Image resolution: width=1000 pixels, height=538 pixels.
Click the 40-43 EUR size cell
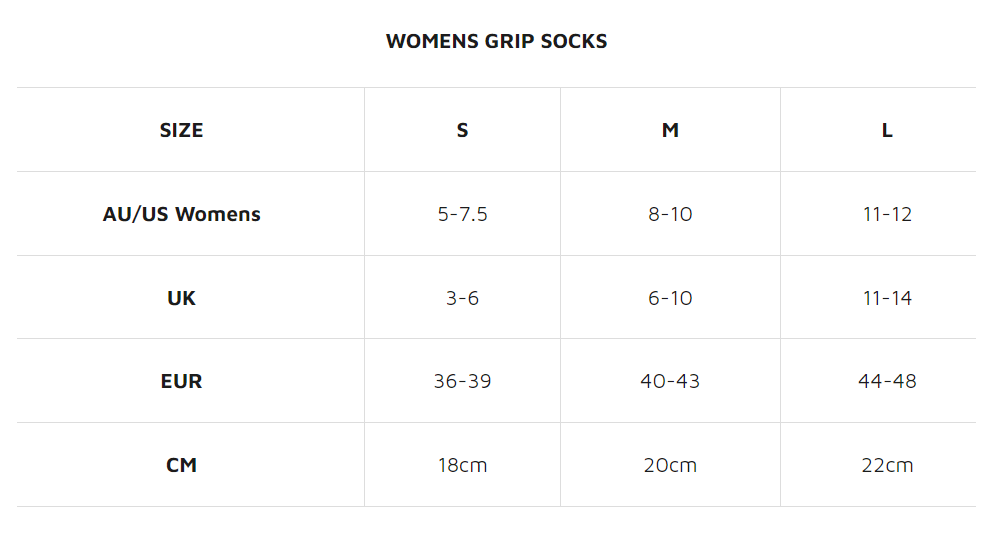[x=670, y=381]
